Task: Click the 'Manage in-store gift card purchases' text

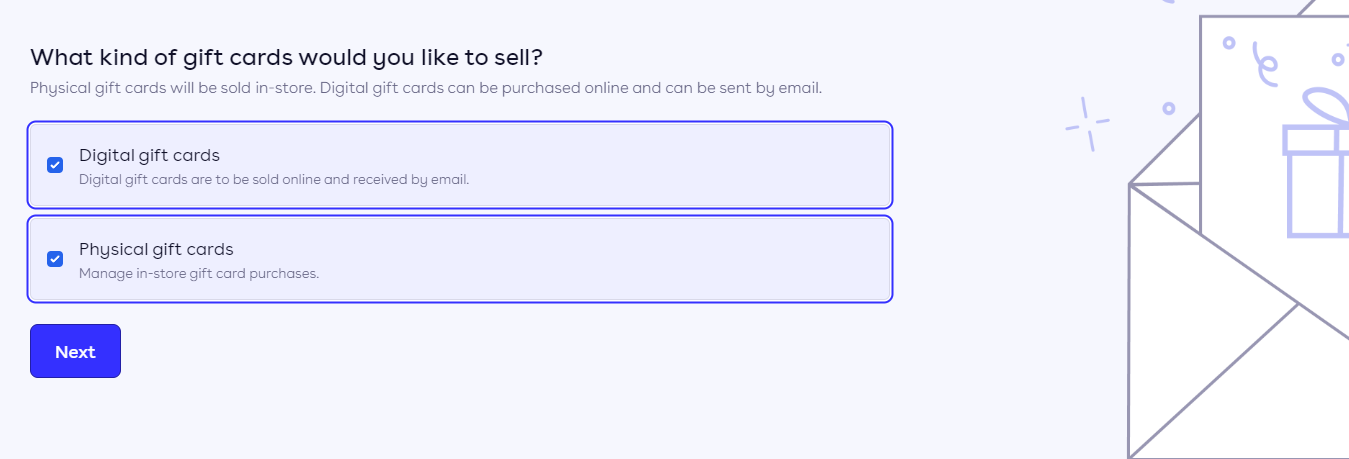Action: click(199, 274)
